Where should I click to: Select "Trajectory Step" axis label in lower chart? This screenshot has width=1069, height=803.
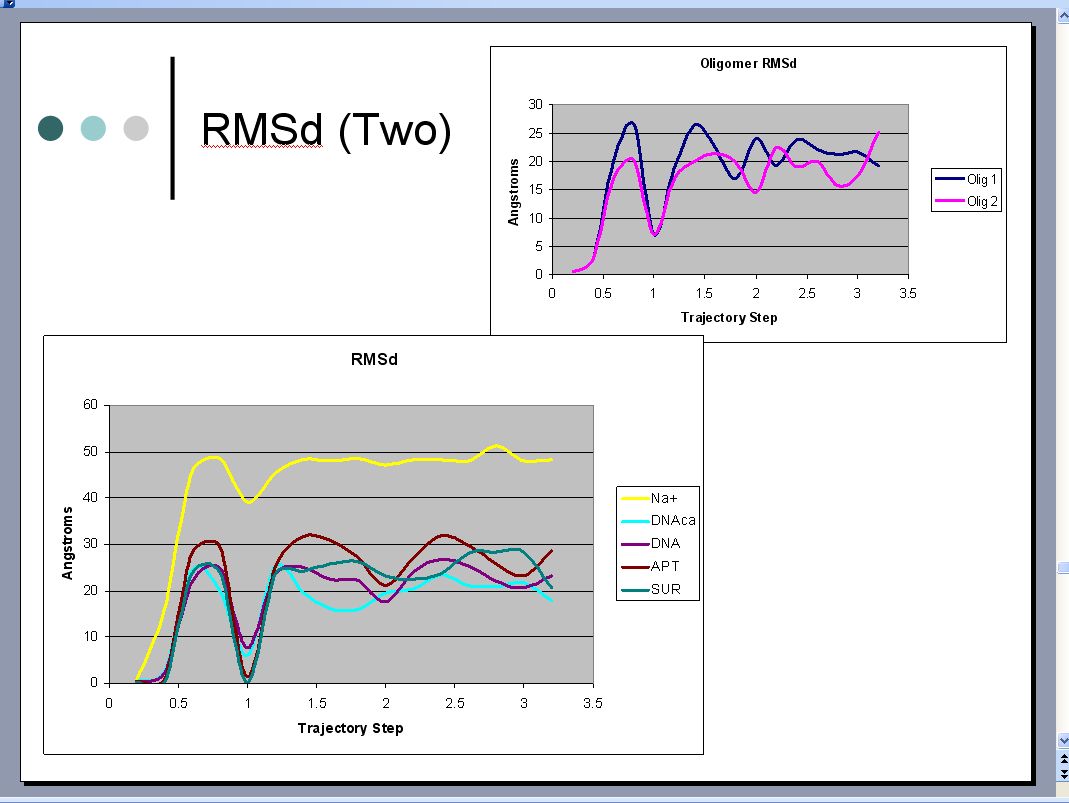350,728
